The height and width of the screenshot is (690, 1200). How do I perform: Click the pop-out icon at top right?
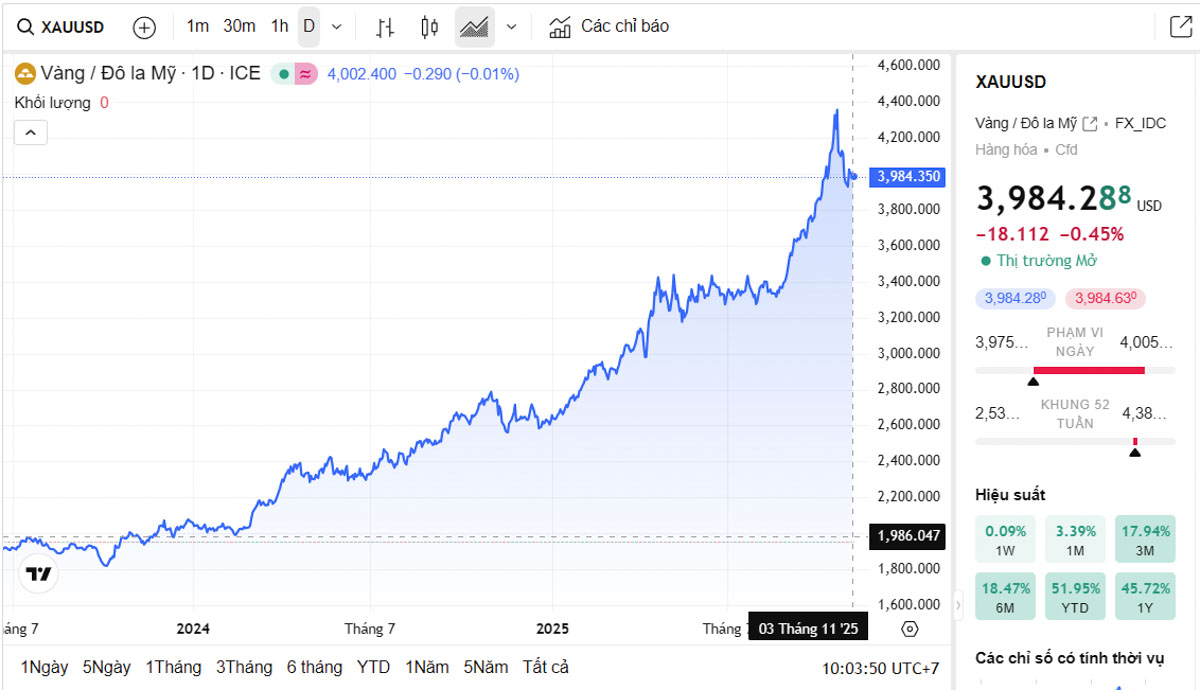[1180, 27]
